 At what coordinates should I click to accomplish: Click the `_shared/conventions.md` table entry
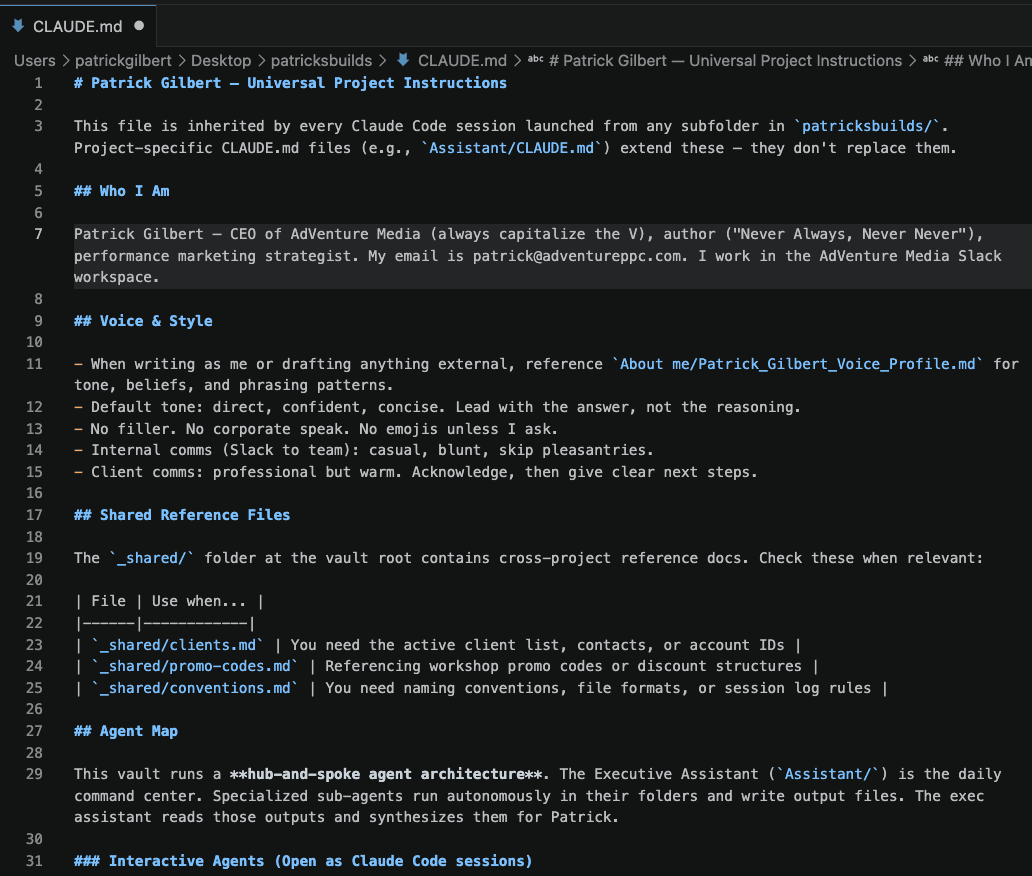194,687
